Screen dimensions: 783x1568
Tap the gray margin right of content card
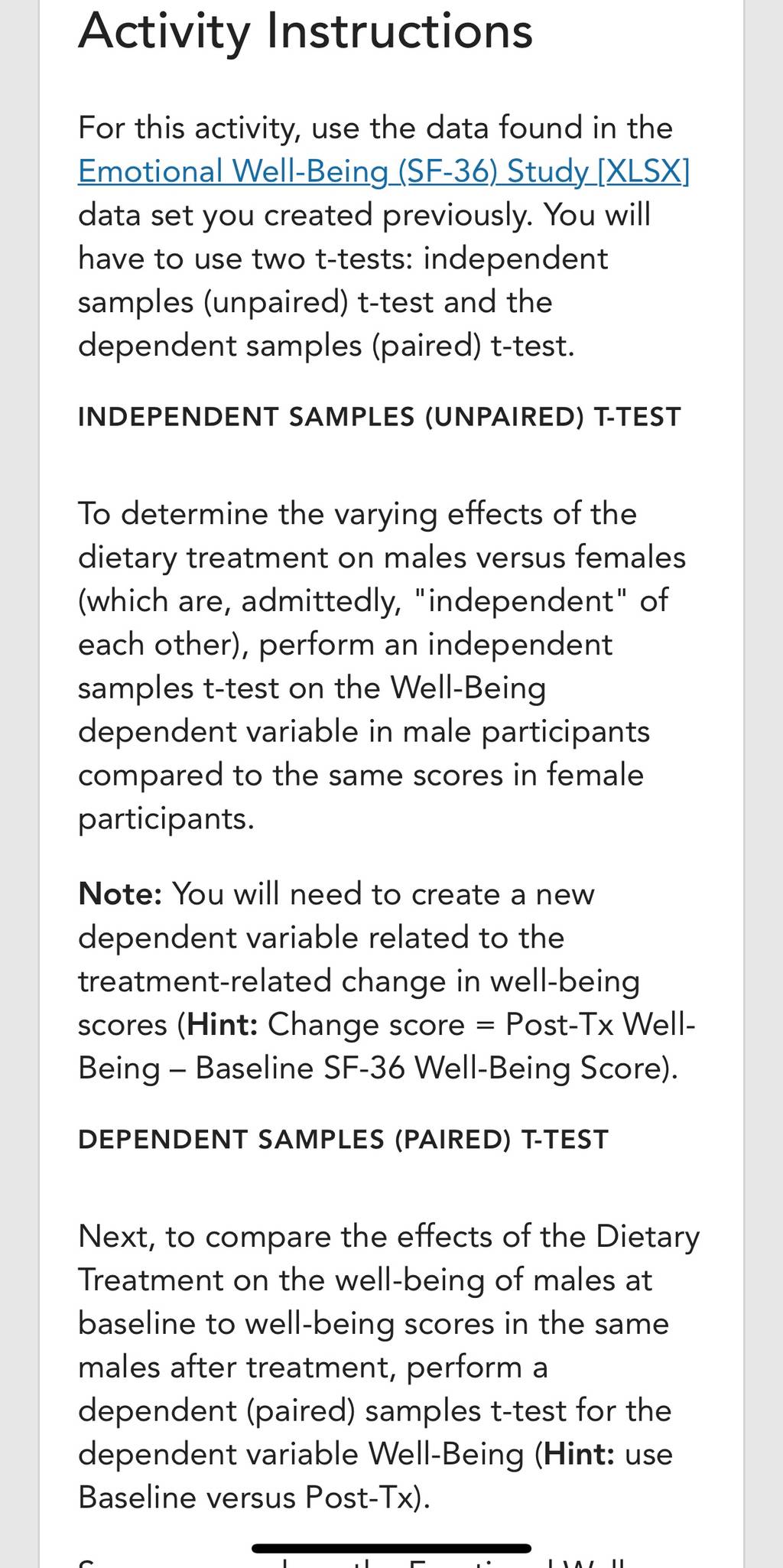pos(763,784)
